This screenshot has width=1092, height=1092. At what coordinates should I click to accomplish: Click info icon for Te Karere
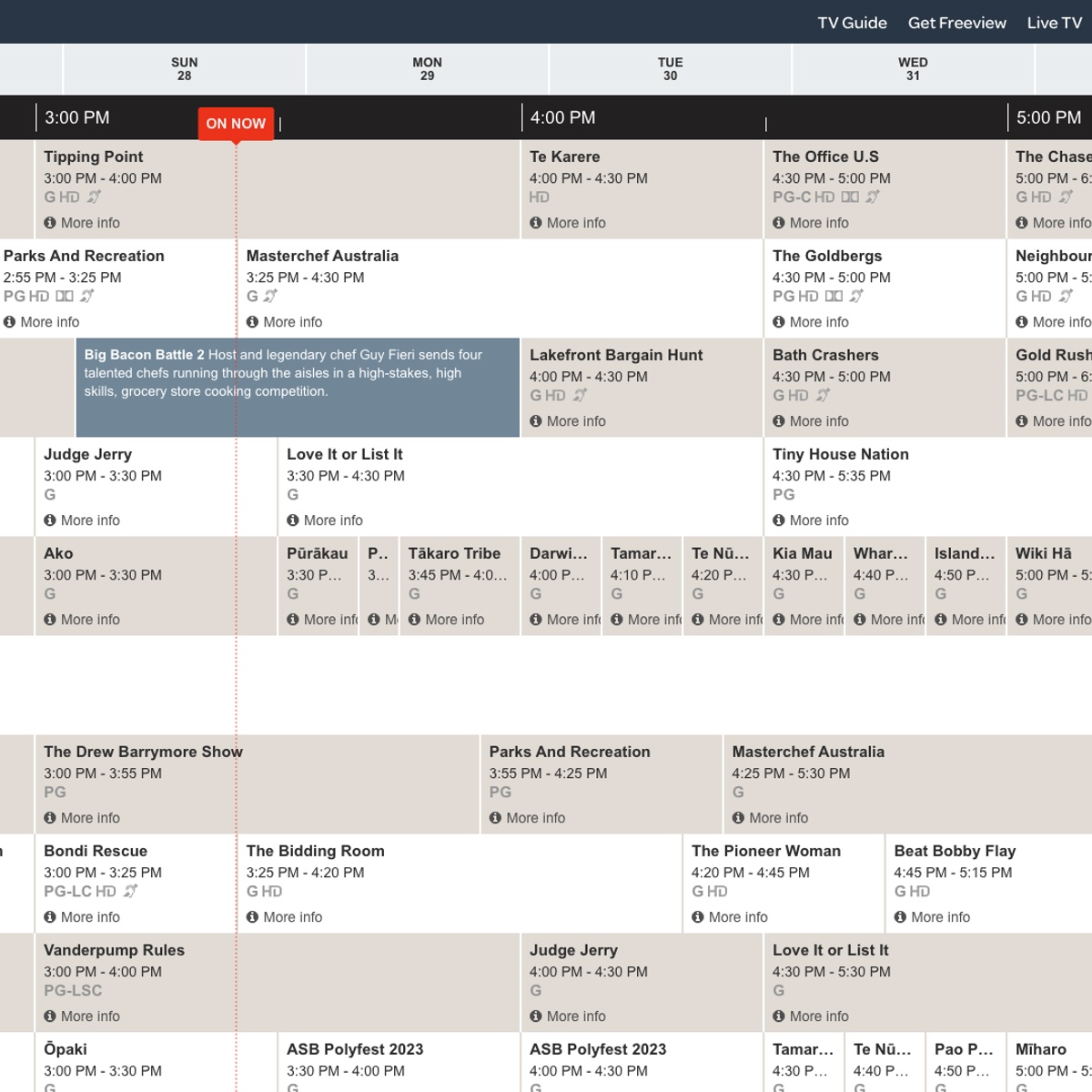click(536, 223)
